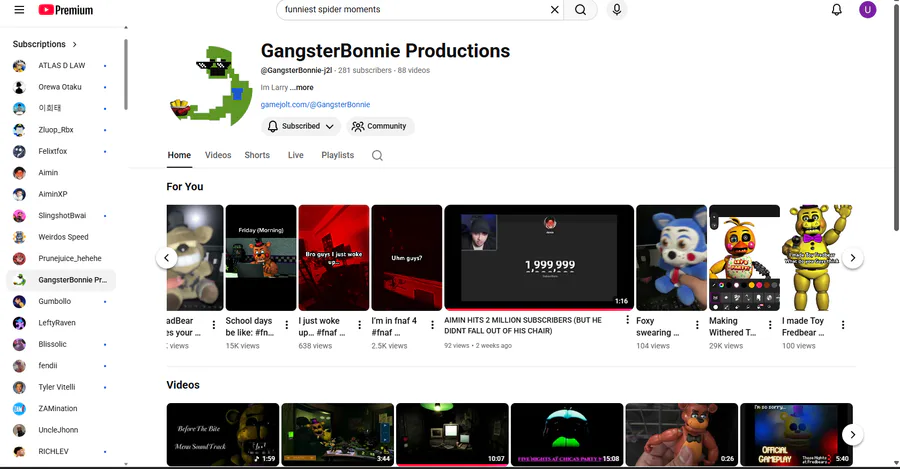Open gamejolt.com/@GangsterBonnie link
The width and height of the screenshot is (900, 469).
coord(315,105)
